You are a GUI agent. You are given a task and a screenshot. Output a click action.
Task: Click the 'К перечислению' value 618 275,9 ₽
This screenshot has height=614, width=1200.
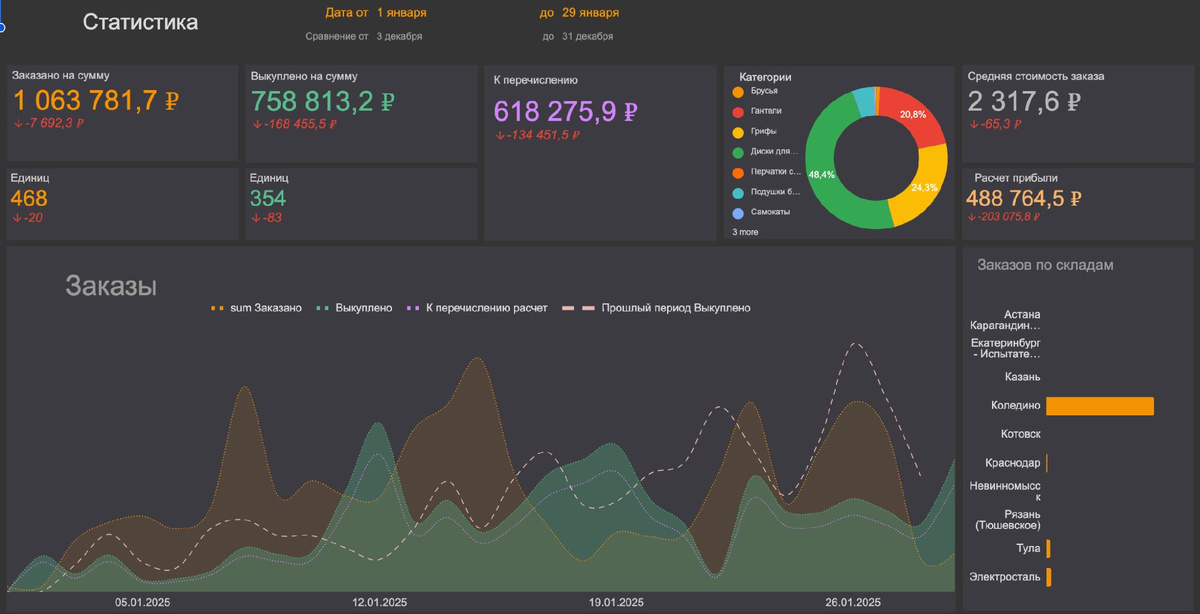pos(566,111)
